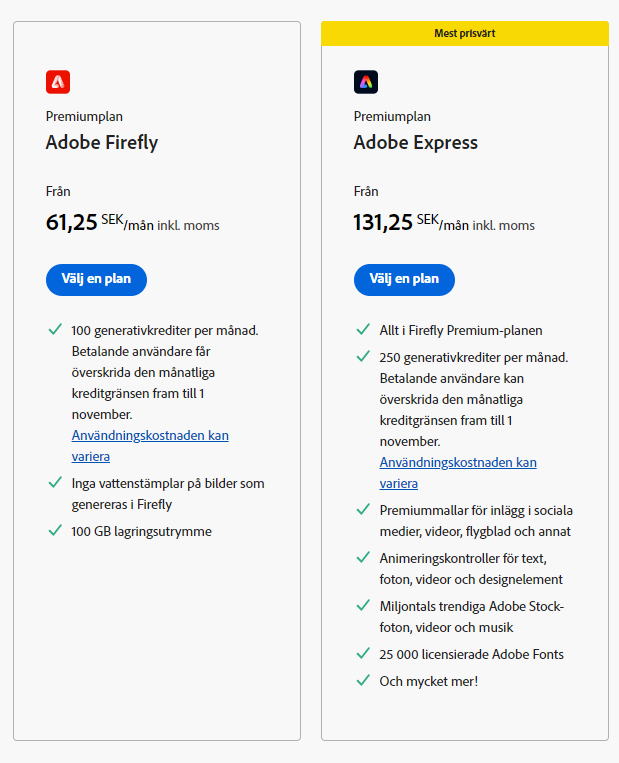Click checkmark beside 250 generativkrediter per månad
Viewport: 619px width, 763px height.
363,356
